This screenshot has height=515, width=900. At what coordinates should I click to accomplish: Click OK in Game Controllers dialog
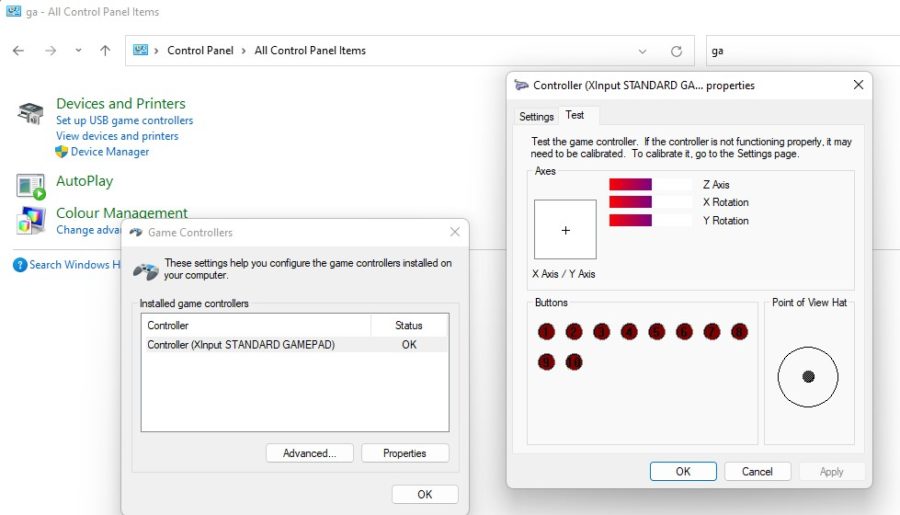coord(425,494)
